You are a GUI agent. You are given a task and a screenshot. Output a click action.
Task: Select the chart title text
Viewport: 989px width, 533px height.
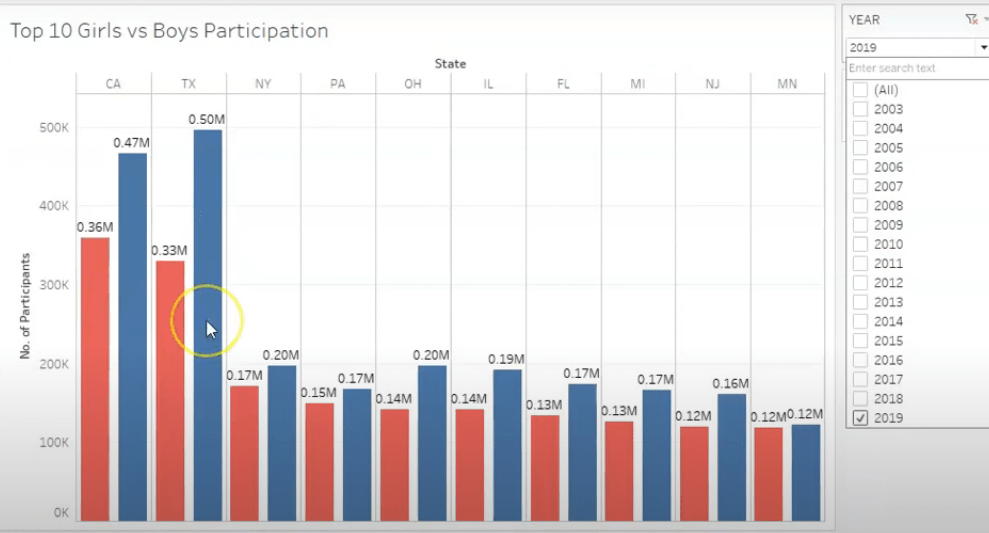tap(169, 31)
